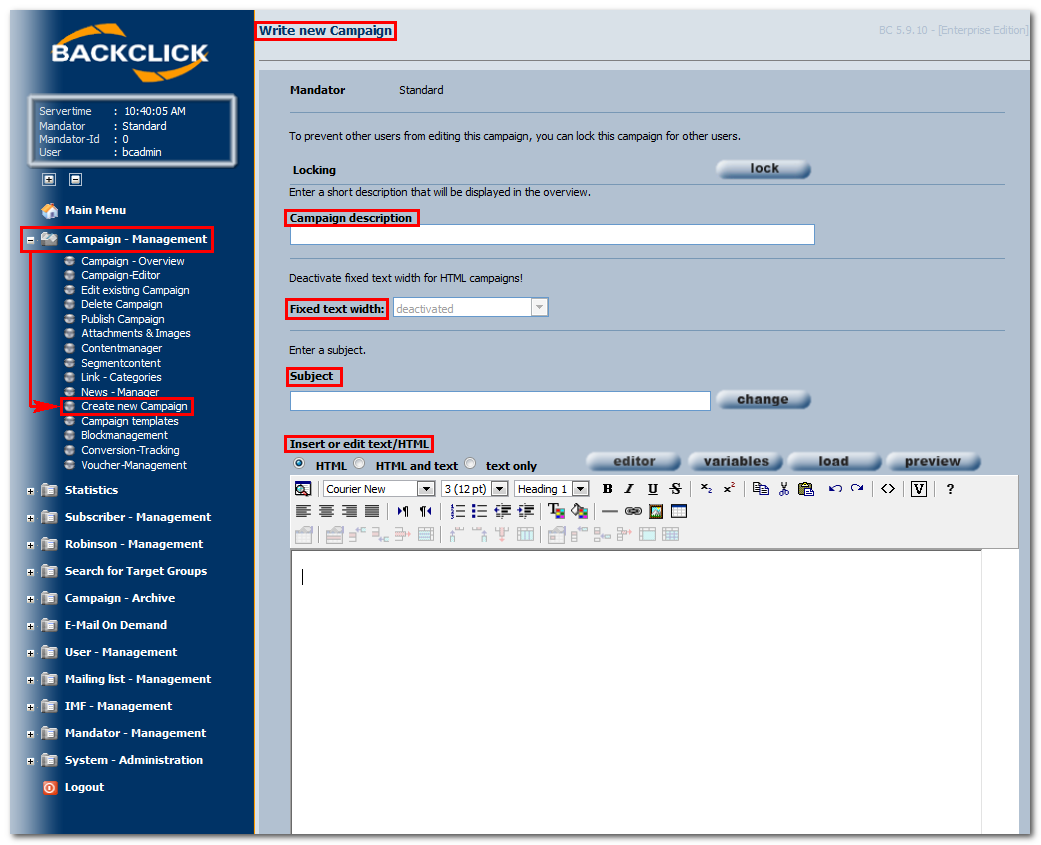This screenshot has height=845, width=1041.
Task: Insert a bulleted list
Action: click(479, 511)
